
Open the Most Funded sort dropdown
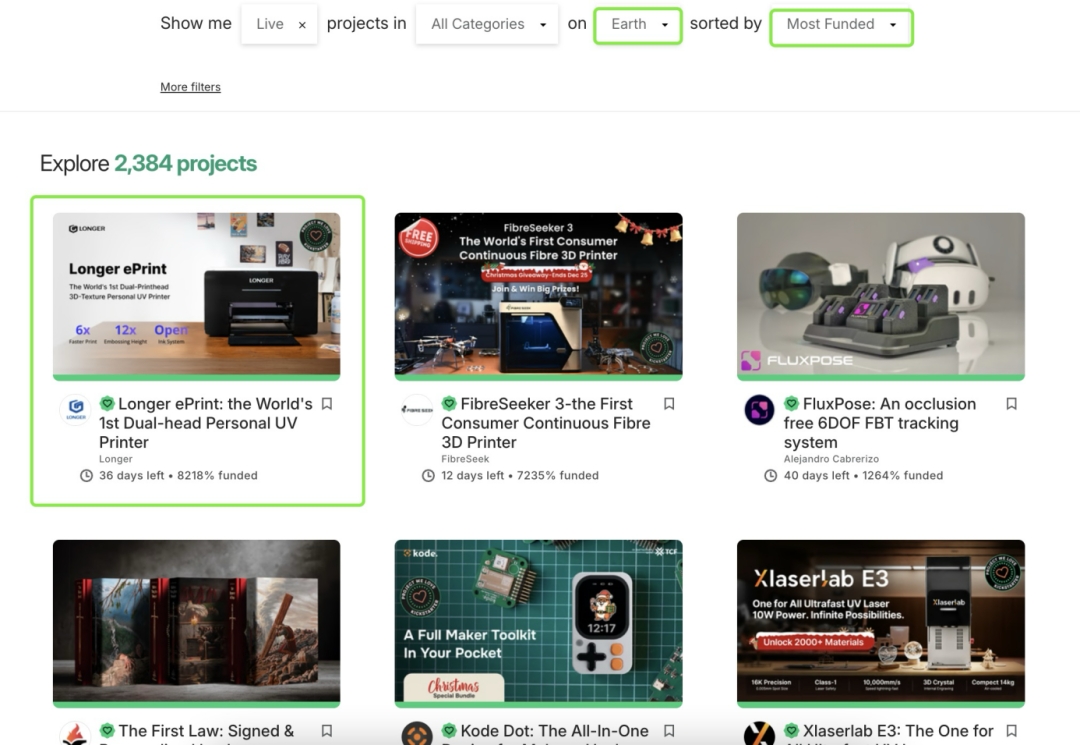pyautogui.click(x=841, y=24)
